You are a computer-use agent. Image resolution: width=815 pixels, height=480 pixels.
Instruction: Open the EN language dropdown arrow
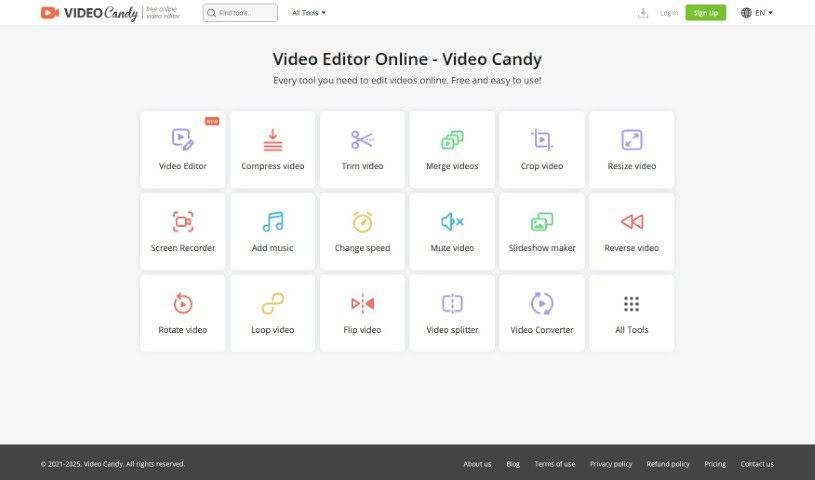click(770, 13)
